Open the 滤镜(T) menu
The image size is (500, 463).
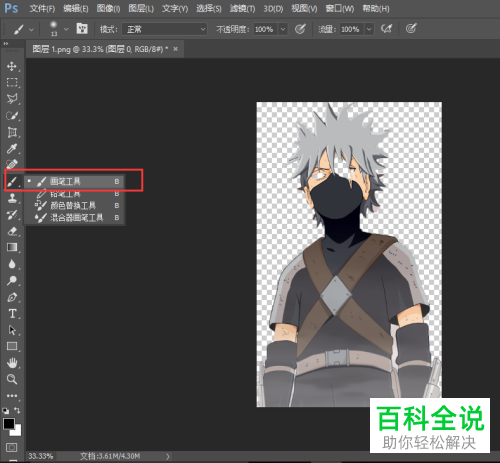[x=242, y=9]
